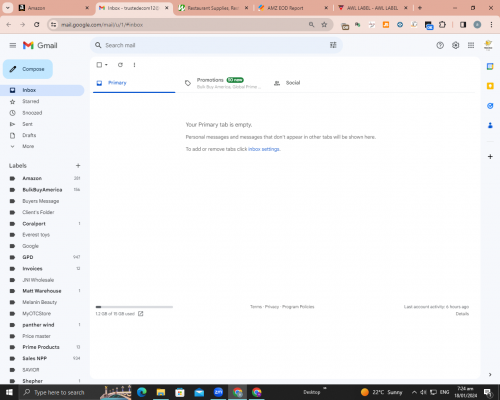Hide the side panel with the chevron

pyautogui.click(x=490, y=375)
